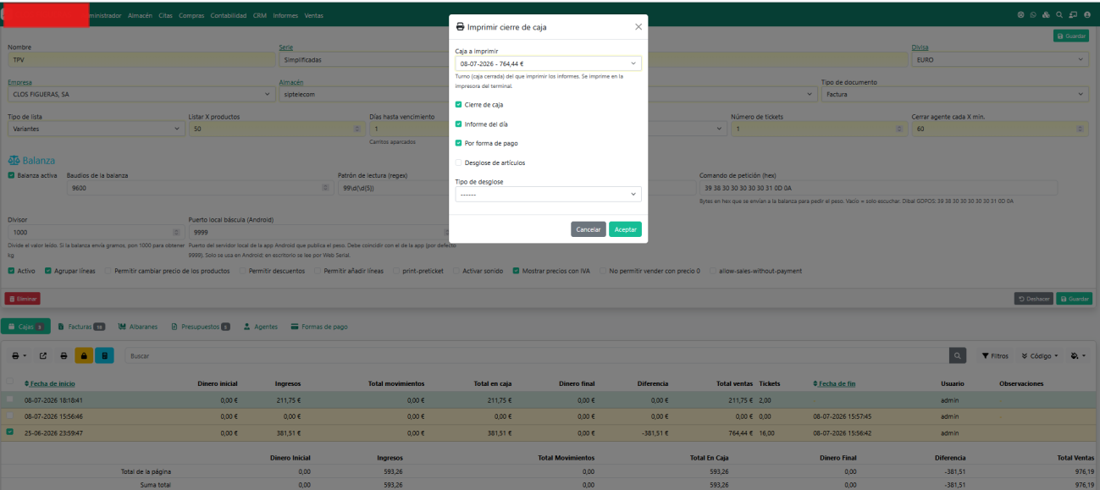Click the yellow lock icon button
This screenshot has height=490, width=1100.
click(83, 356)
